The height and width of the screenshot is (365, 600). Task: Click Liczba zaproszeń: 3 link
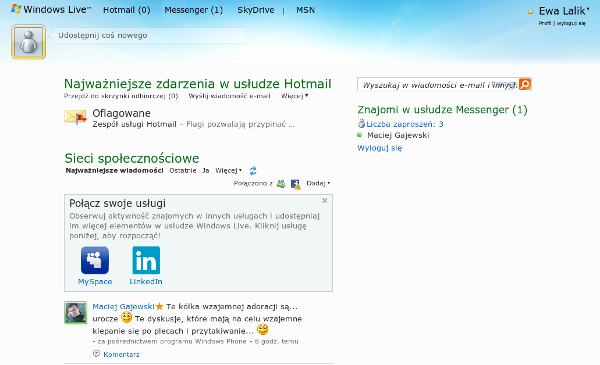click(x=405, y=124)
